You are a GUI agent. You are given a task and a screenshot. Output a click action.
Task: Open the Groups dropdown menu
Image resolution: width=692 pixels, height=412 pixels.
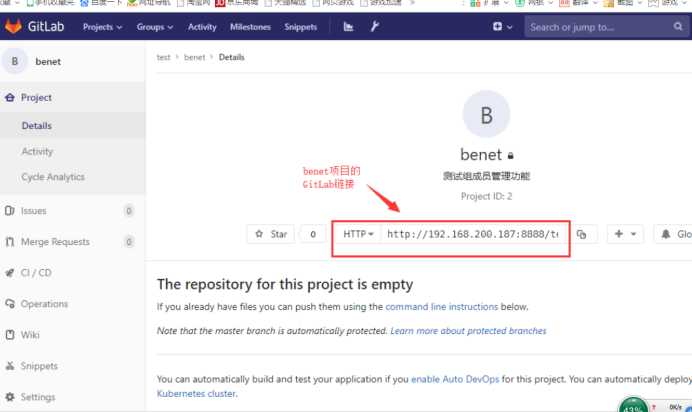[154, 27]
